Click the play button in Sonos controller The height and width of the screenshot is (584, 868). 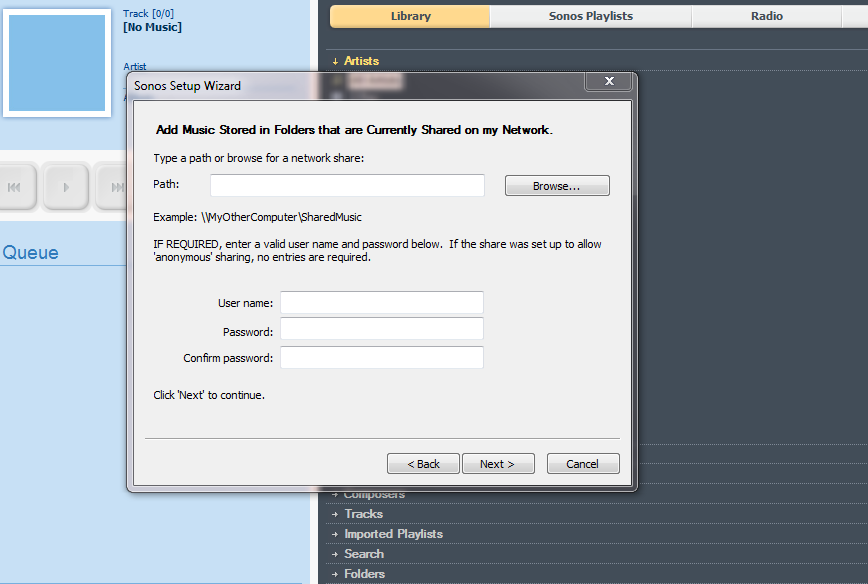66,187
